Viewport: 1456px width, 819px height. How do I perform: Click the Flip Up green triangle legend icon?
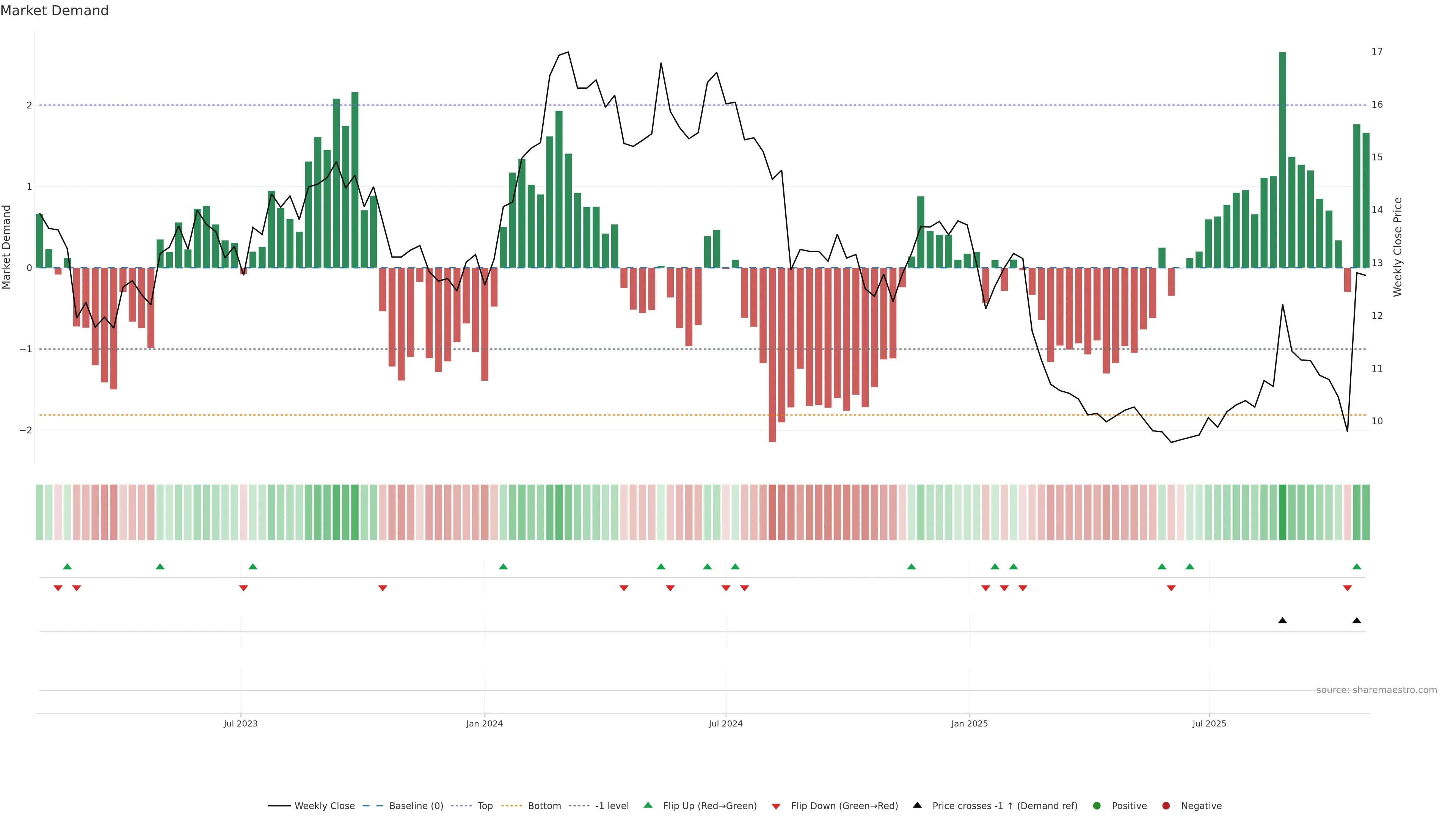click(x=648, y=805)
